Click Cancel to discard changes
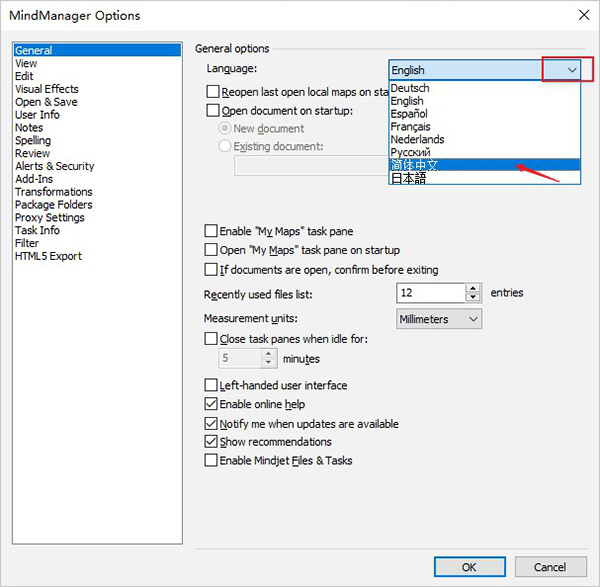This screenshot has height=587, width=600. (550, 567)
